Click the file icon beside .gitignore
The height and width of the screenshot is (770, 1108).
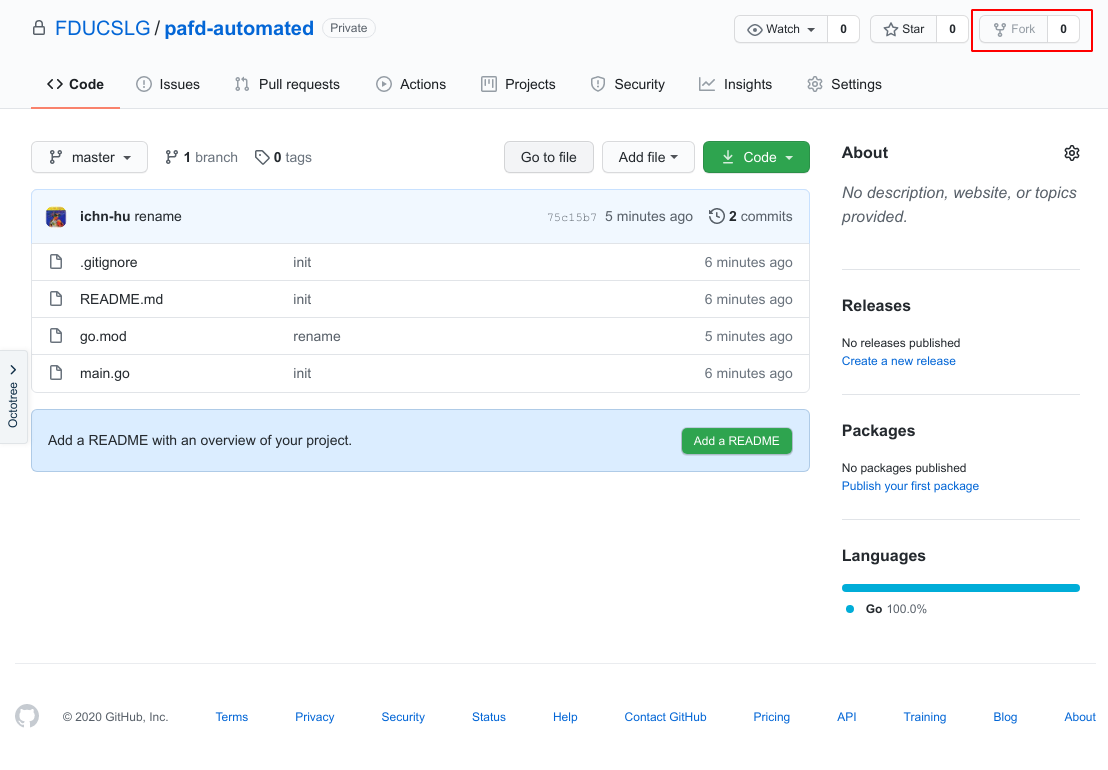pos(57,262)
